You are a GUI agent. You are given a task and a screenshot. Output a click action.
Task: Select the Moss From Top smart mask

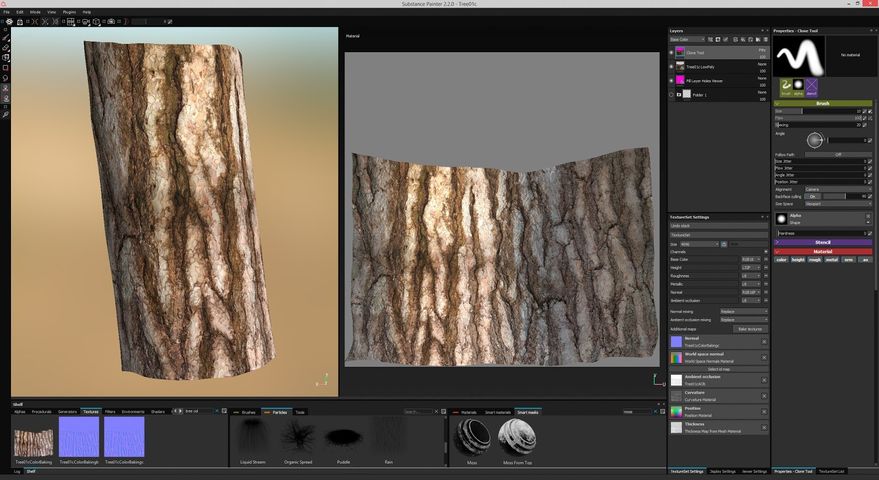517,437
